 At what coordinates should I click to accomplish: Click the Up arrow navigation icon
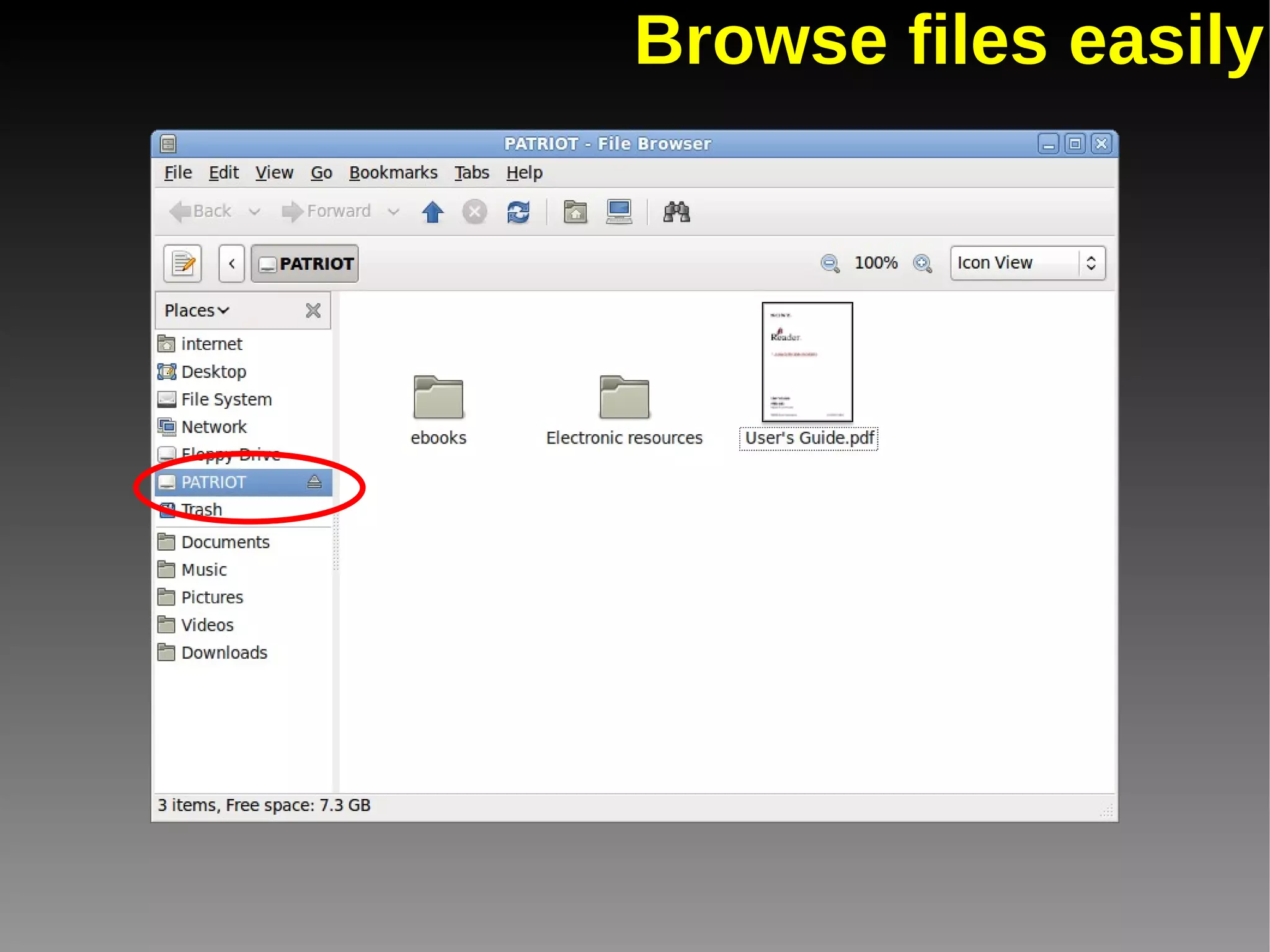(x=432, y=212)
